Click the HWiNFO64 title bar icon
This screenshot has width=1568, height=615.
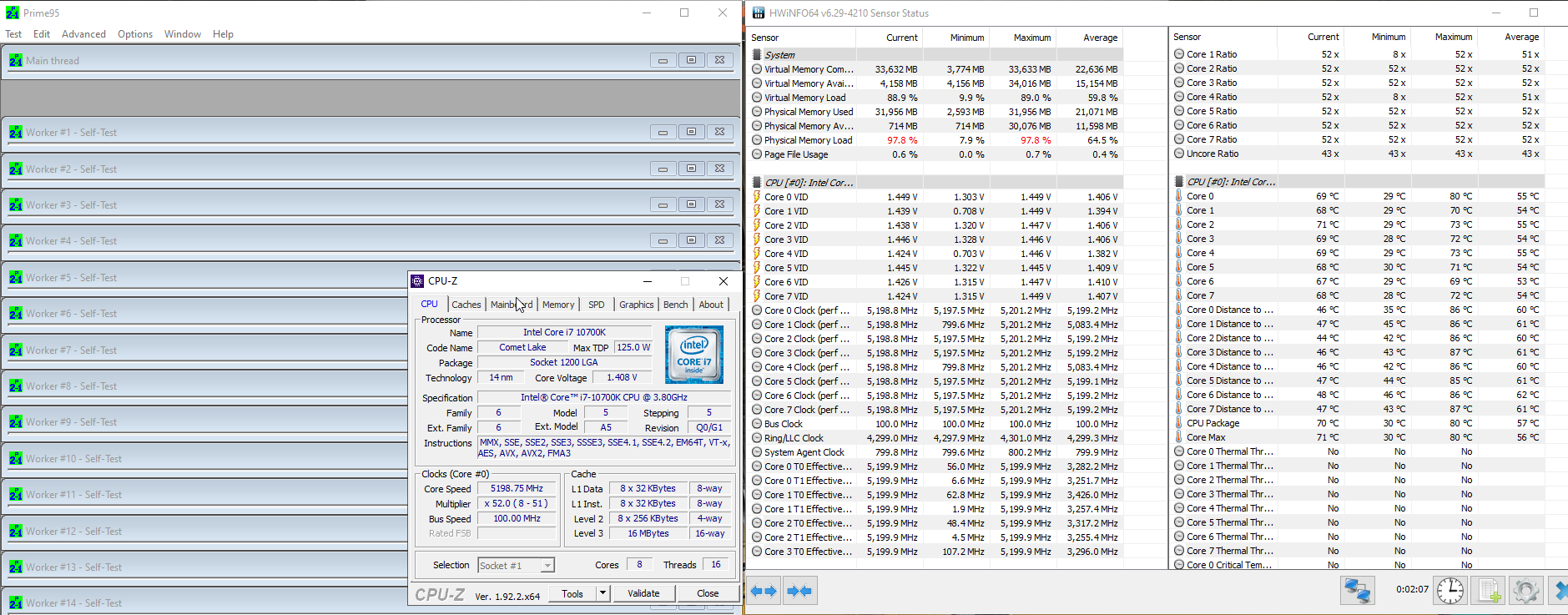click(758, 13)
